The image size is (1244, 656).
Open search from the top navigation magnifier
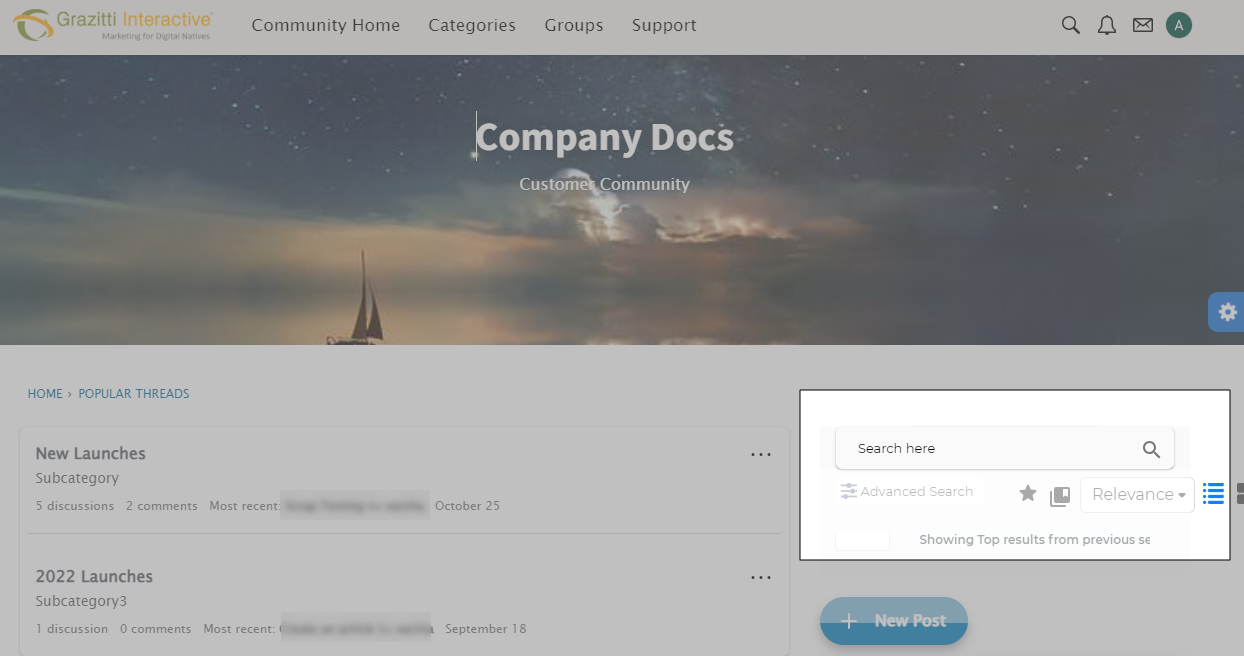click(x=1070, y=25)
